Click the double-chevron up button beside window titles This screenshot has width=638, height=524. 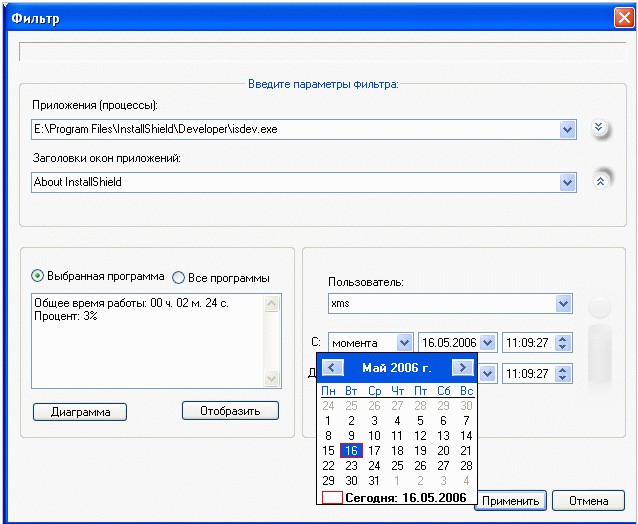click(601, 180)
